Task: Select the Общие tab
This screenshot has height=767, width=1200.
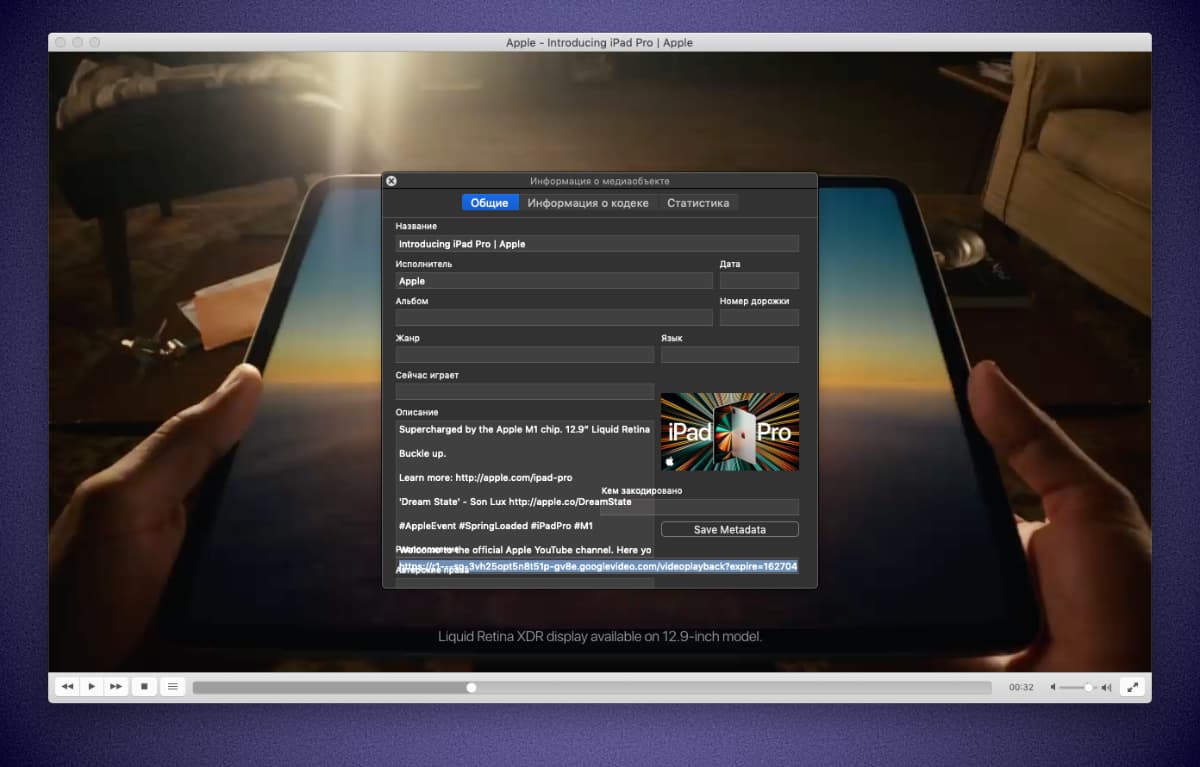Action: pyautogui.click(x=490, y=203)
